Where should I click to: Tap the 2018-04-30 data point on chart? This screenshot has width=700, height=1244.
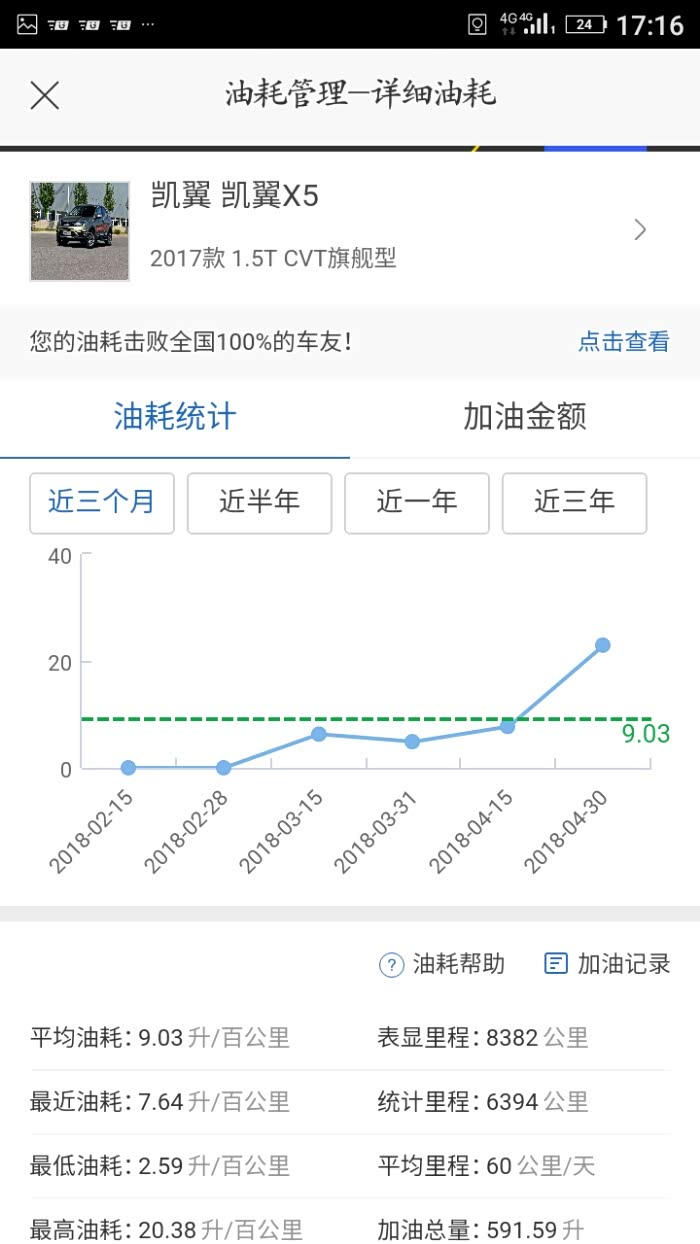[x=602, y=645]
